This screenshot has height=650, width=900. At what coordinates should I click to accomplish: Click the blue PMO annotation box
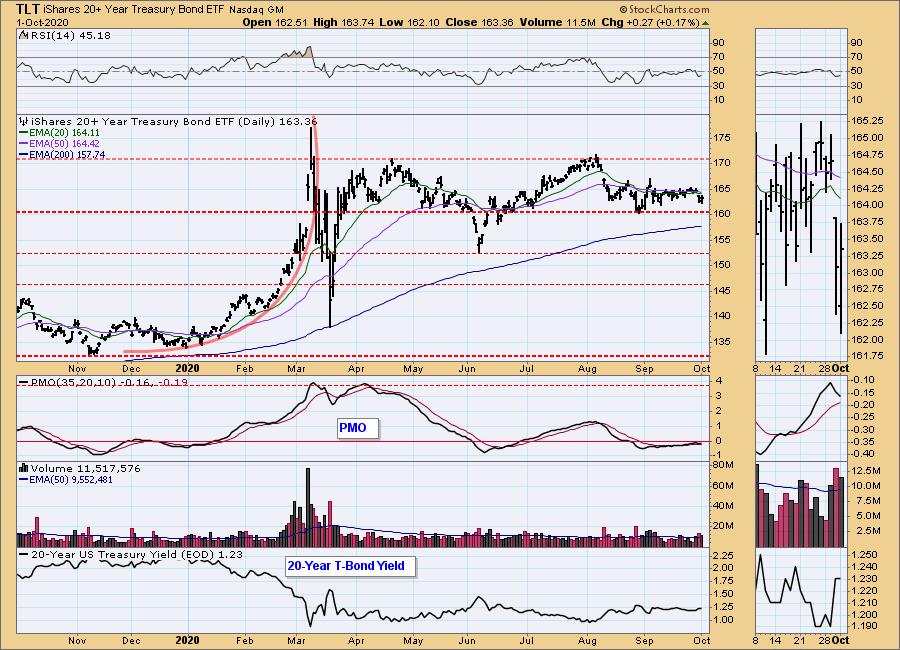(358, 428)
